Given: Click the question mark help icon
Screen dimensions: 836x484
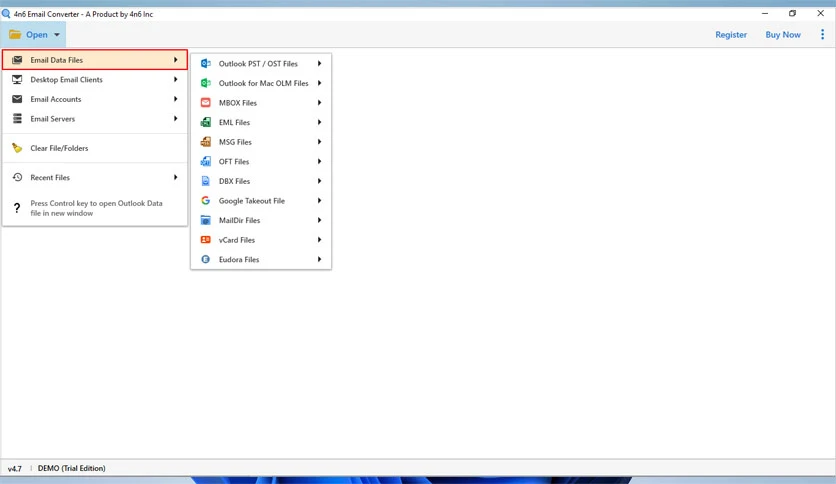Looking at the screenshot, I should (17, 208).
